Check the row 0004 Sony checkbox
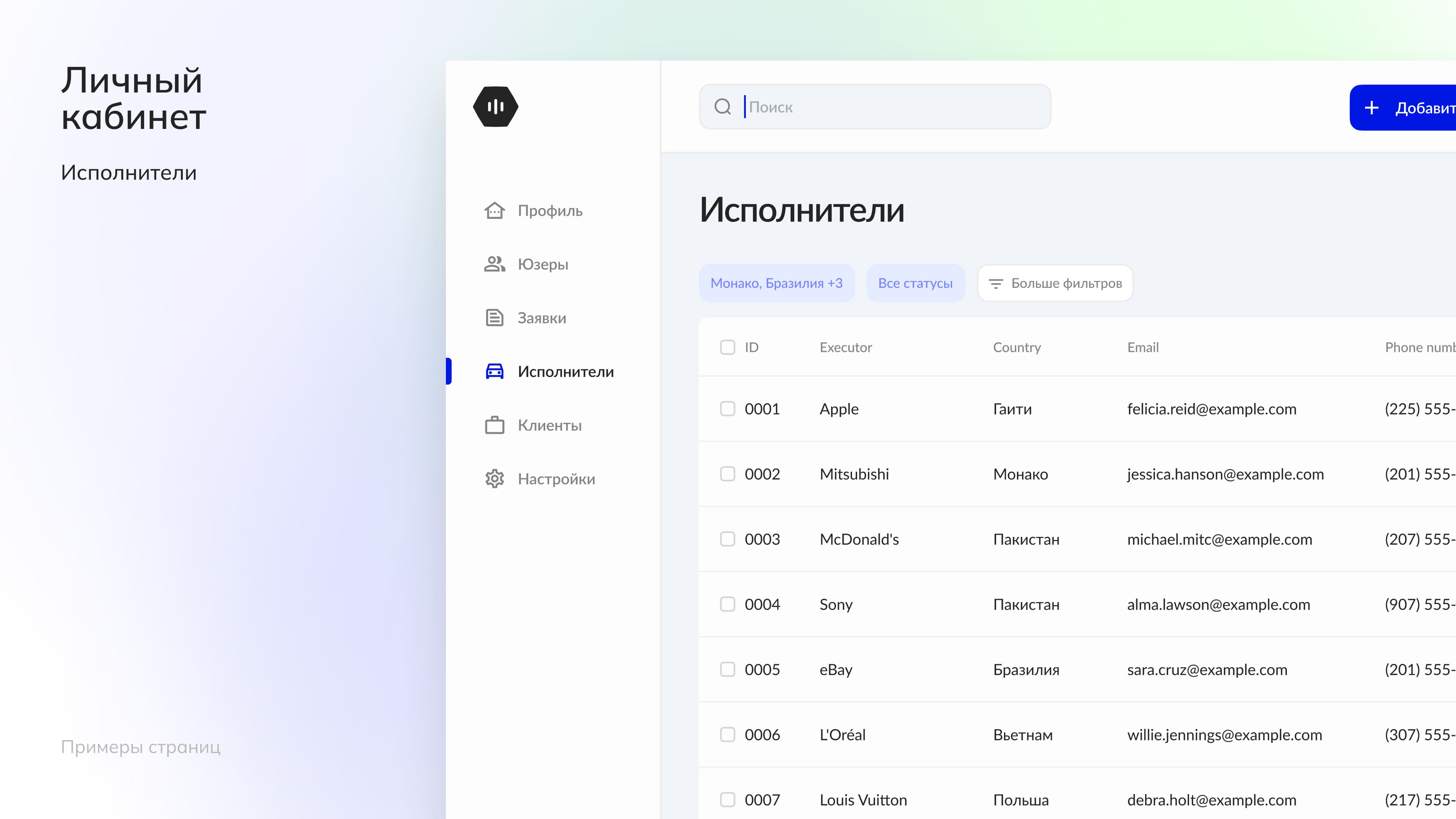The height and width of the screenshot is (819, 1456). click(x=728, y=604)
